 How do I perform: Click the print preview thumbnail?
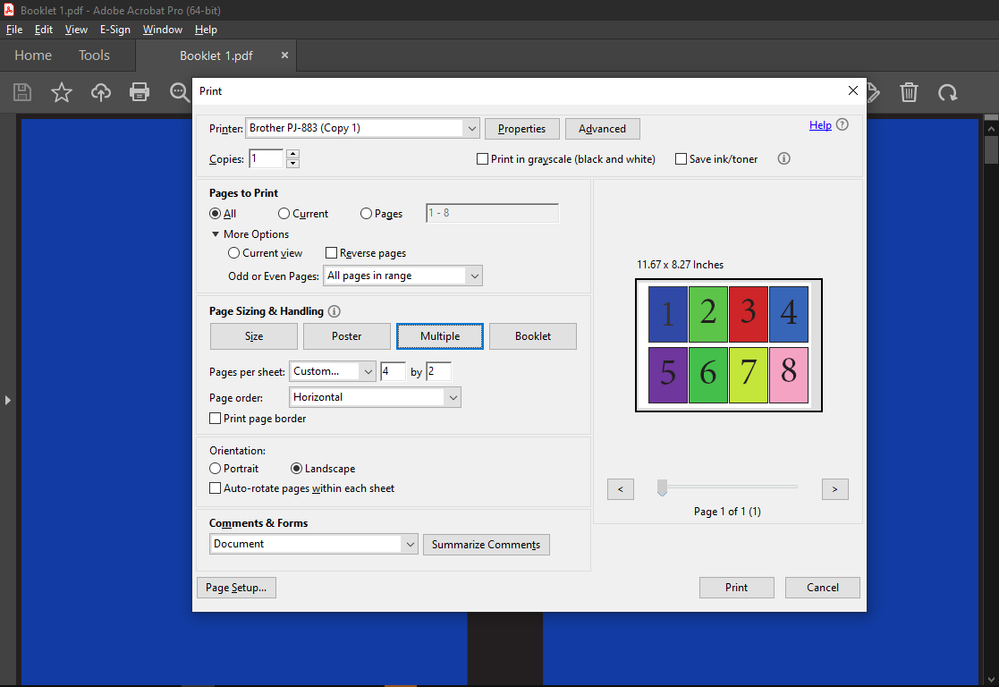tap(729, 345)
